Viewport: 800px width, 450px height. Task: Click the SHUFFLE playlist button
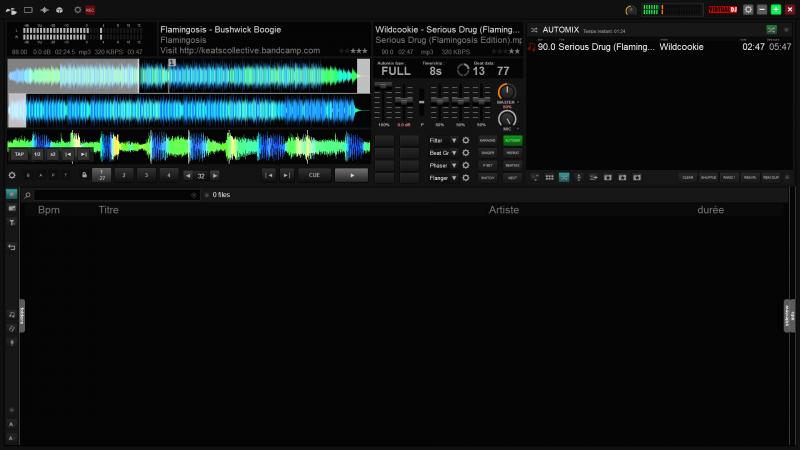coord(708,178)
